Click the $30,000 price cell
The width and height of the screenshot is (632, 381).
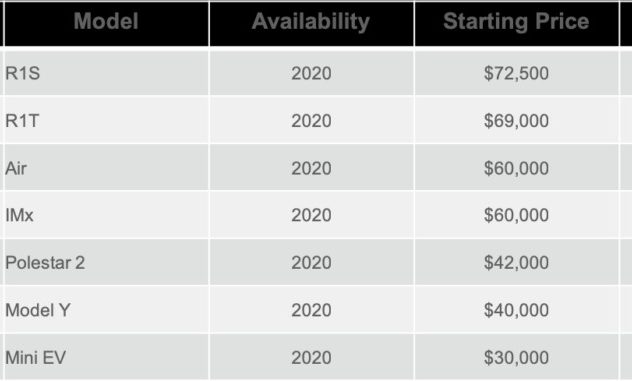(x=516, y=357)
